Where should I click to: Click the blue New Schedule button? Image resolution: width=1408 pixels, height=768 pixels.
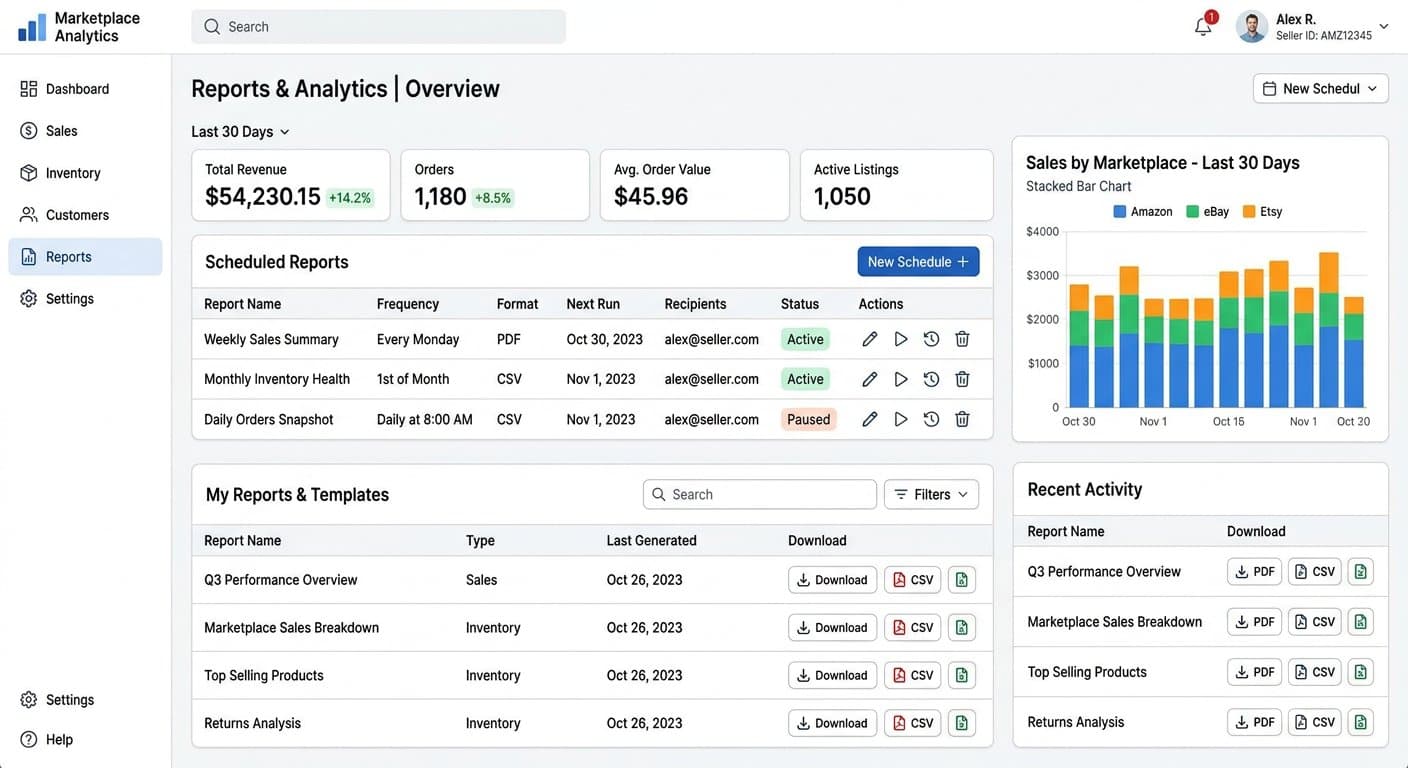pos(918,262)
